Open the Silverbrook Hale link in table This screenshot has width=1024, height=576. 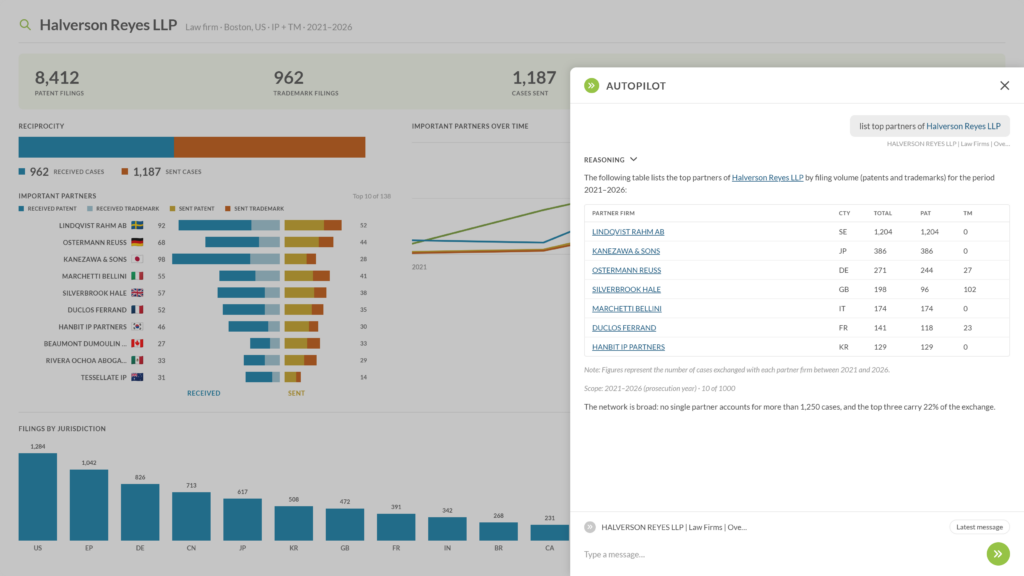626,289
